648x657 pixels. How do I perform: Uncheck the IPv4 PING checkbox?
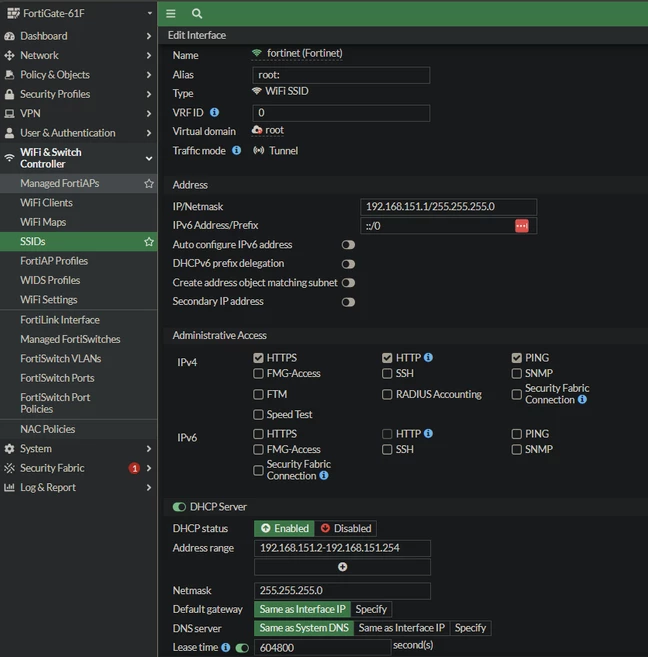pos(516,358)
